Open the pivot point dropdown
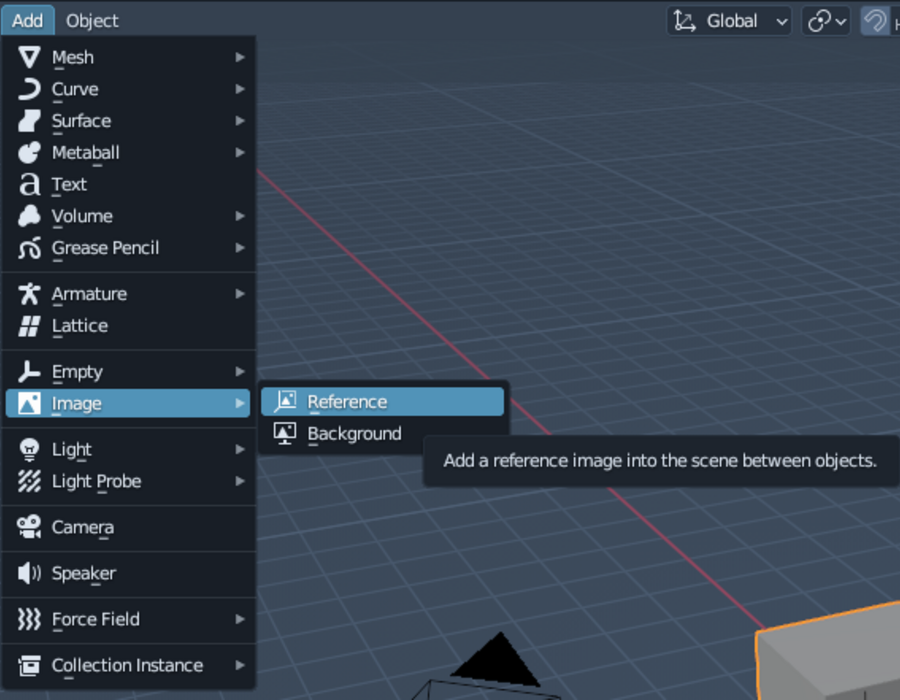Screen dimensions: 900x700 825,21
